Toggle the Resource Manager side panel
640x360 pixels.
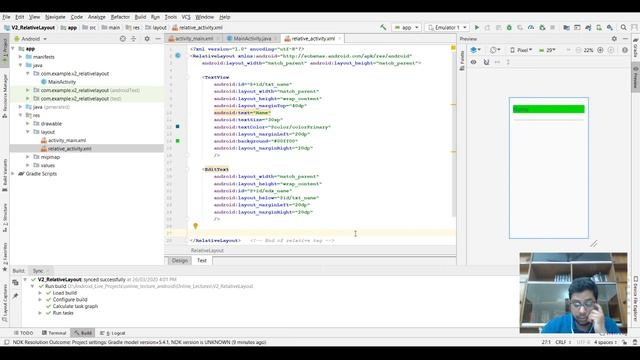pyautogui.click(x=4, y=96)
